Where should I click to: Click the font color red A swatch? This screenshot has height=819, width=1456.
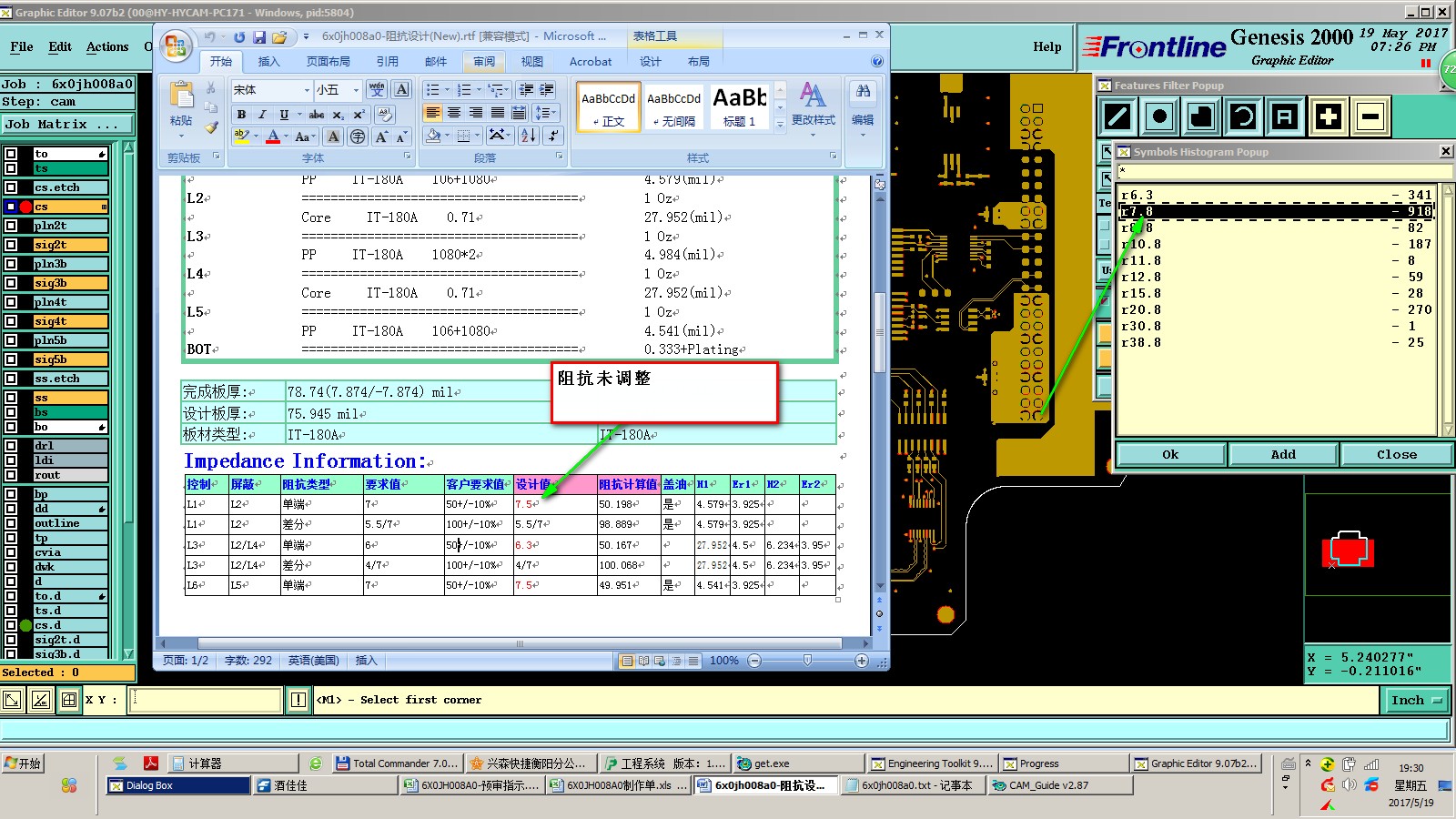point(273,136)
